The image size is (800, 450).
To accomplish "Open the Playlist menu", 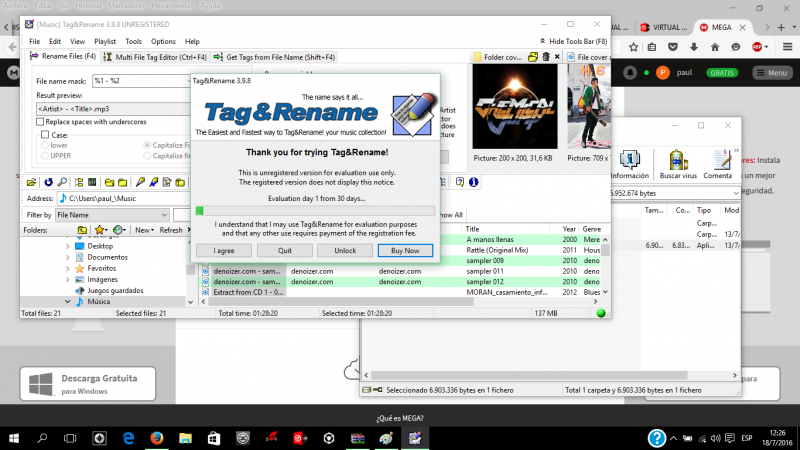I will tap(105, 41).
